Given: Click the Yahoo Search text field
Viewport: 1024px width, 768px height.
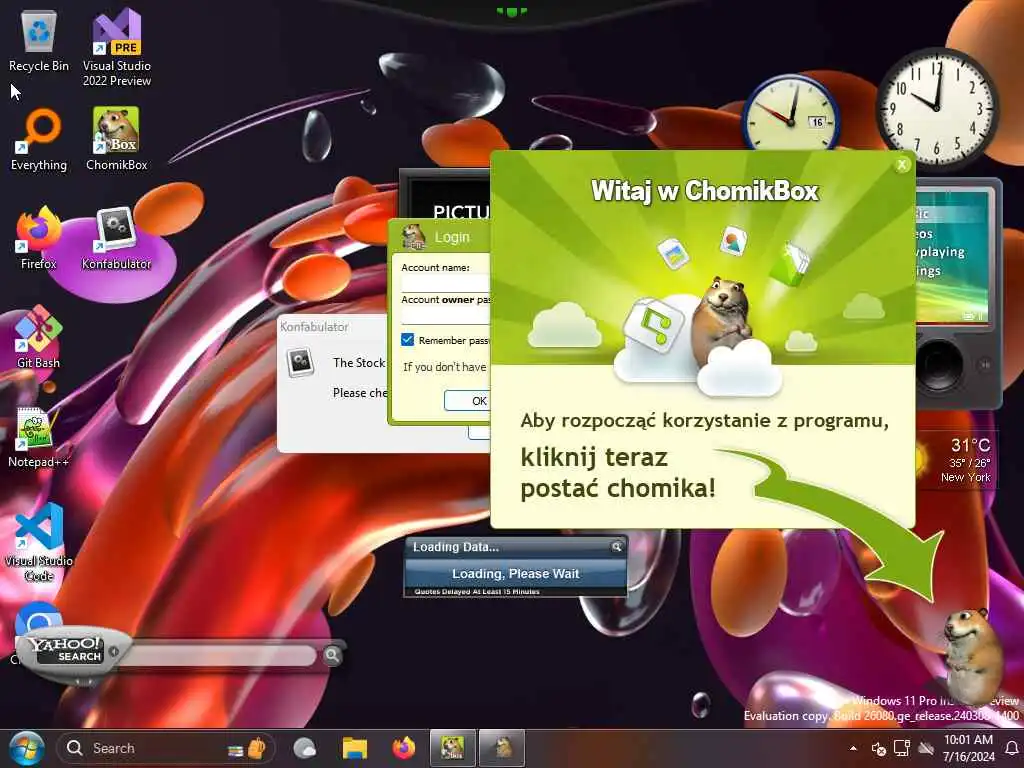Looking at the screenshot, I should (x=217, y=655).
